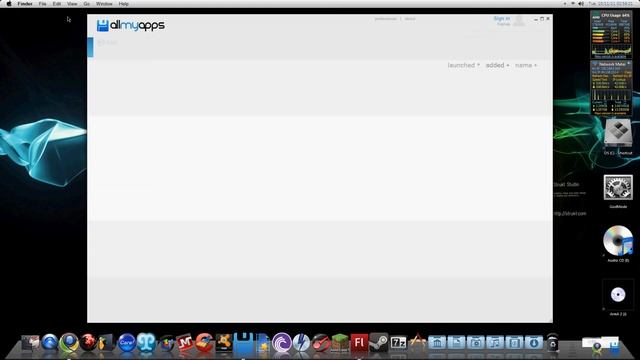Screen dimensions: 640x360
Task: Launch 7-Zip from the dock
Action: [x=398, y=342]
